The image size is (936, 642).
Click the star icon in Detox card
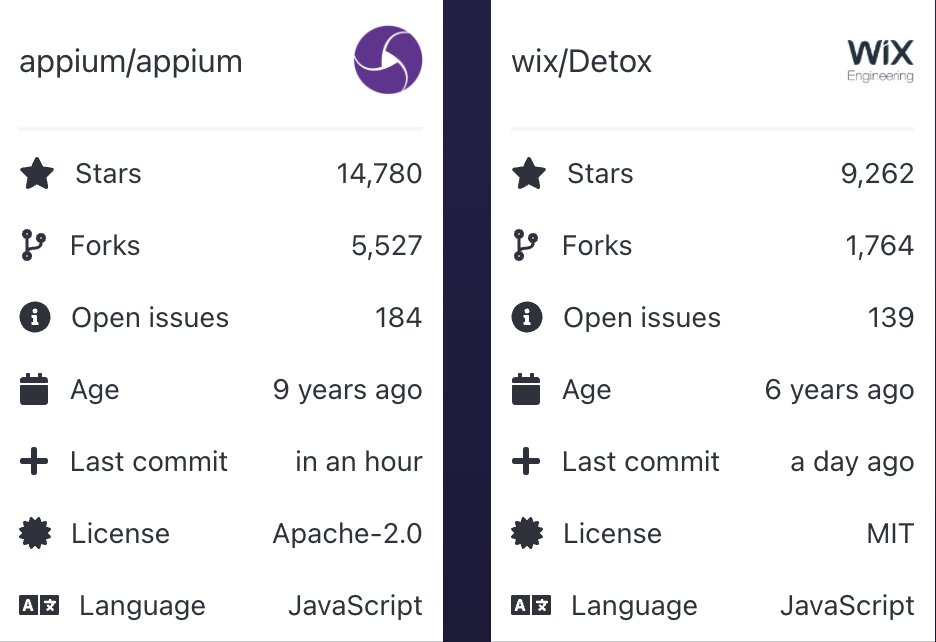click(x=529, y=173)
